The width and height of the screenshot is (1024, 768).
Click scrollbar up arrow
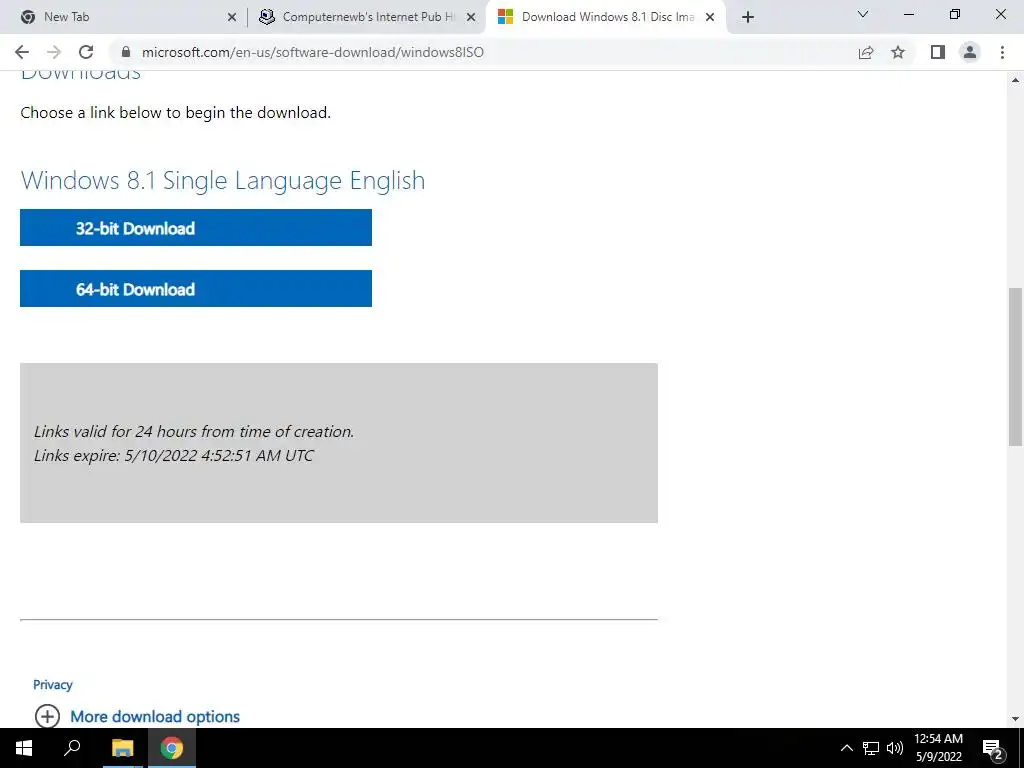(x=1016, y=80)
